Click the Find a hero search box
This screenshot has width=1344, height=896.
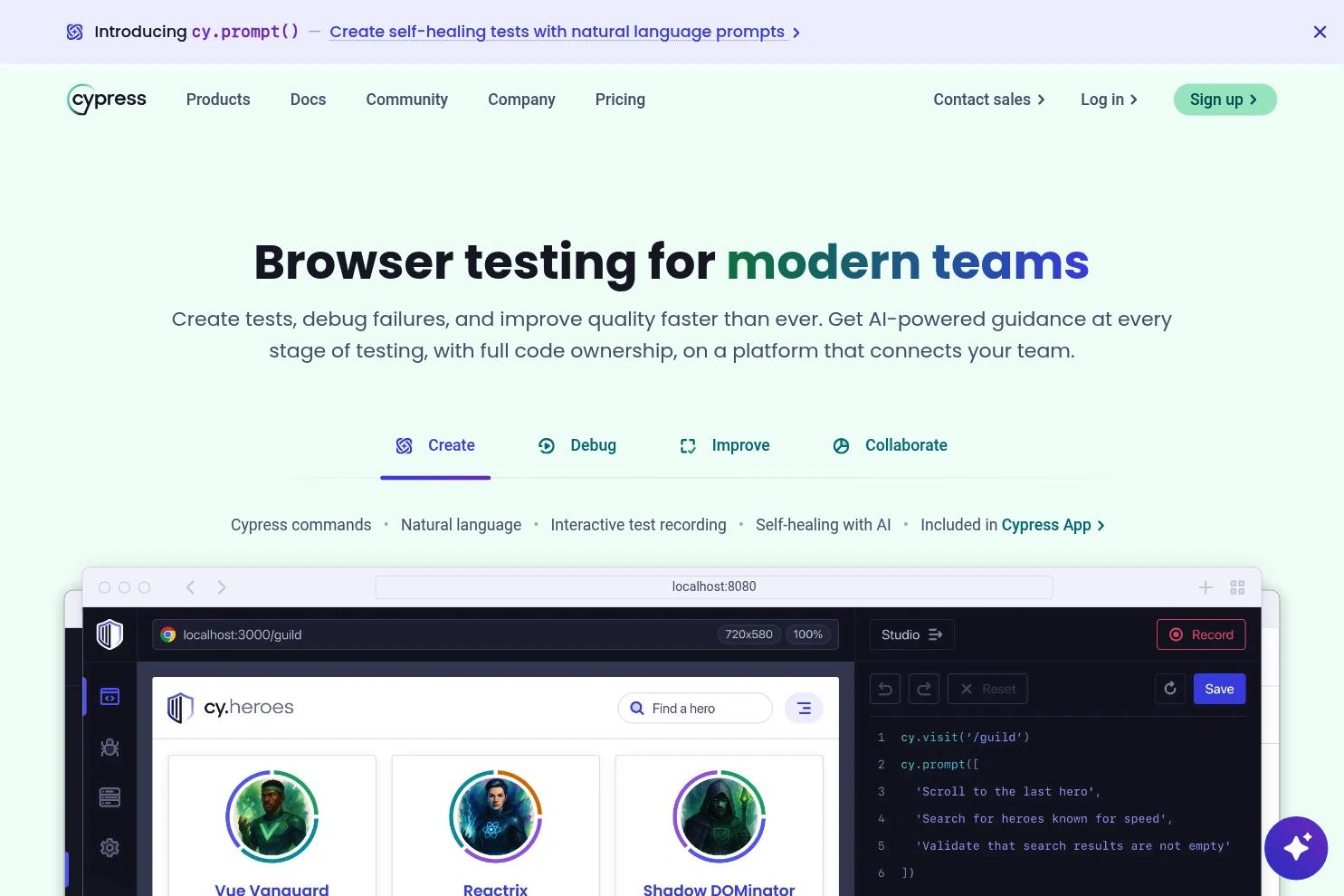point(695,709)
